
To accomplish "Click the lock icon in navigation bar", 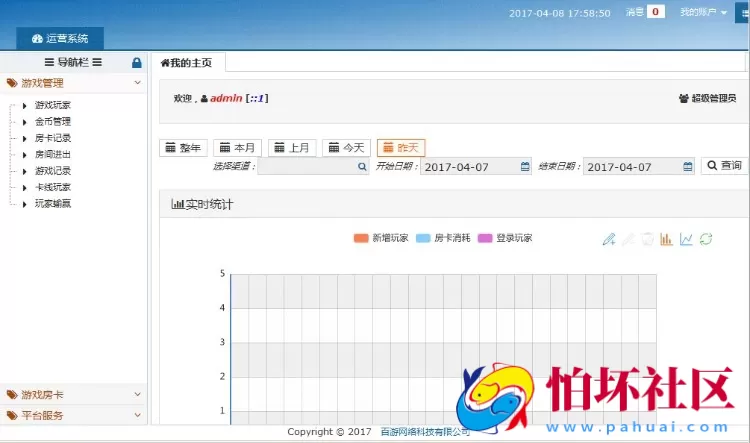I will [137, 63].
